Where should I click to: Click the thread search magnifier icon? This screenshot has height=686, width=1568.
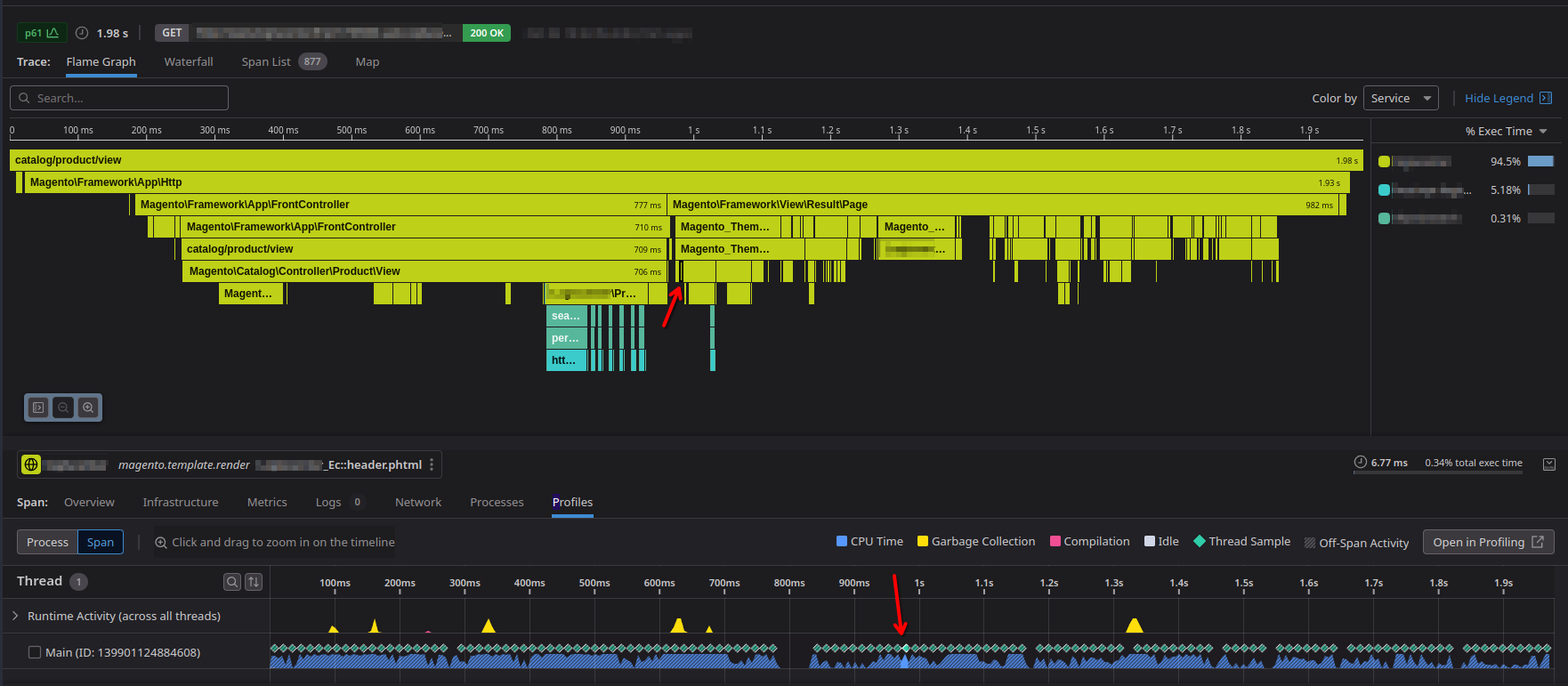click(x=231, y=582)
